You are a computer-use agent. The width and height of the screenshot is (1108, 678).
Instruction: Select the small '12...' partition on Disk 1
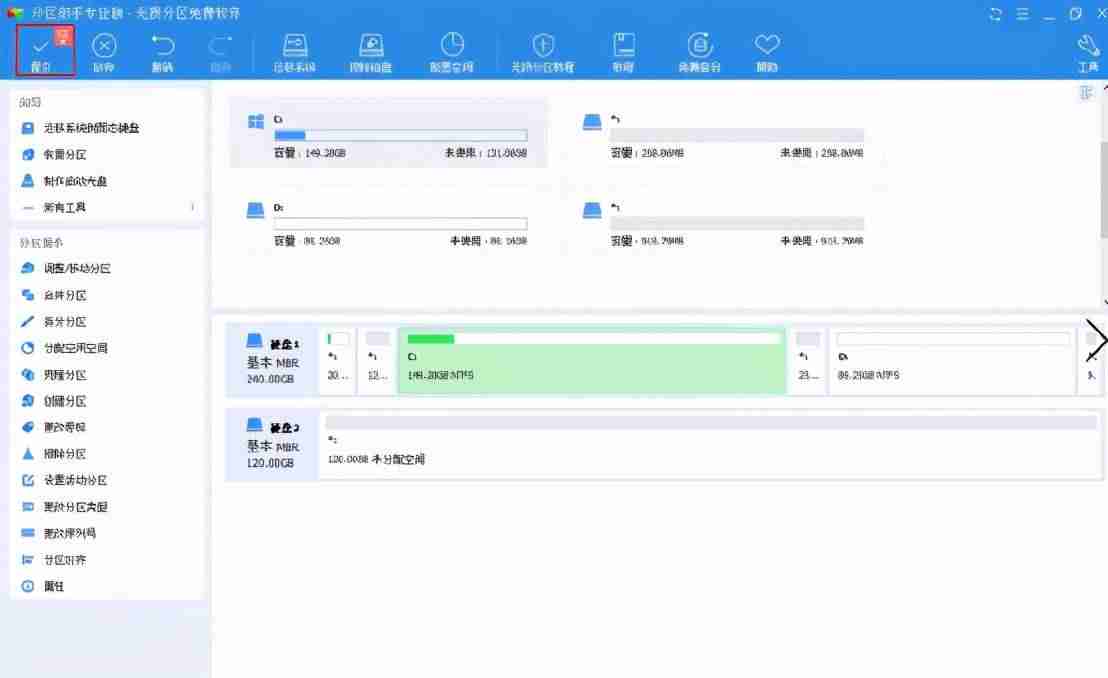point(377,359)
